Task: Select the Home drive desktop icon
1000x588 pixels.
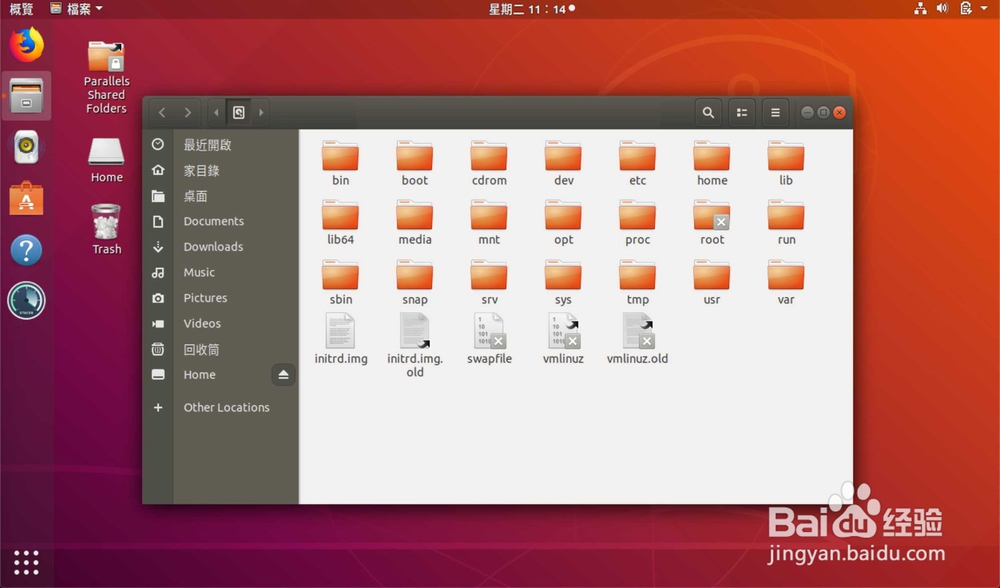Action: (x=107, y=160)
